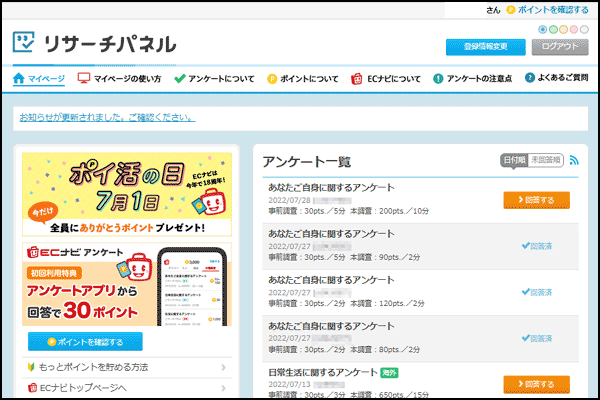Click the お知らせが更新されました notice link
The height and width of the screenshot is (400, 600).
pos(107,118)
